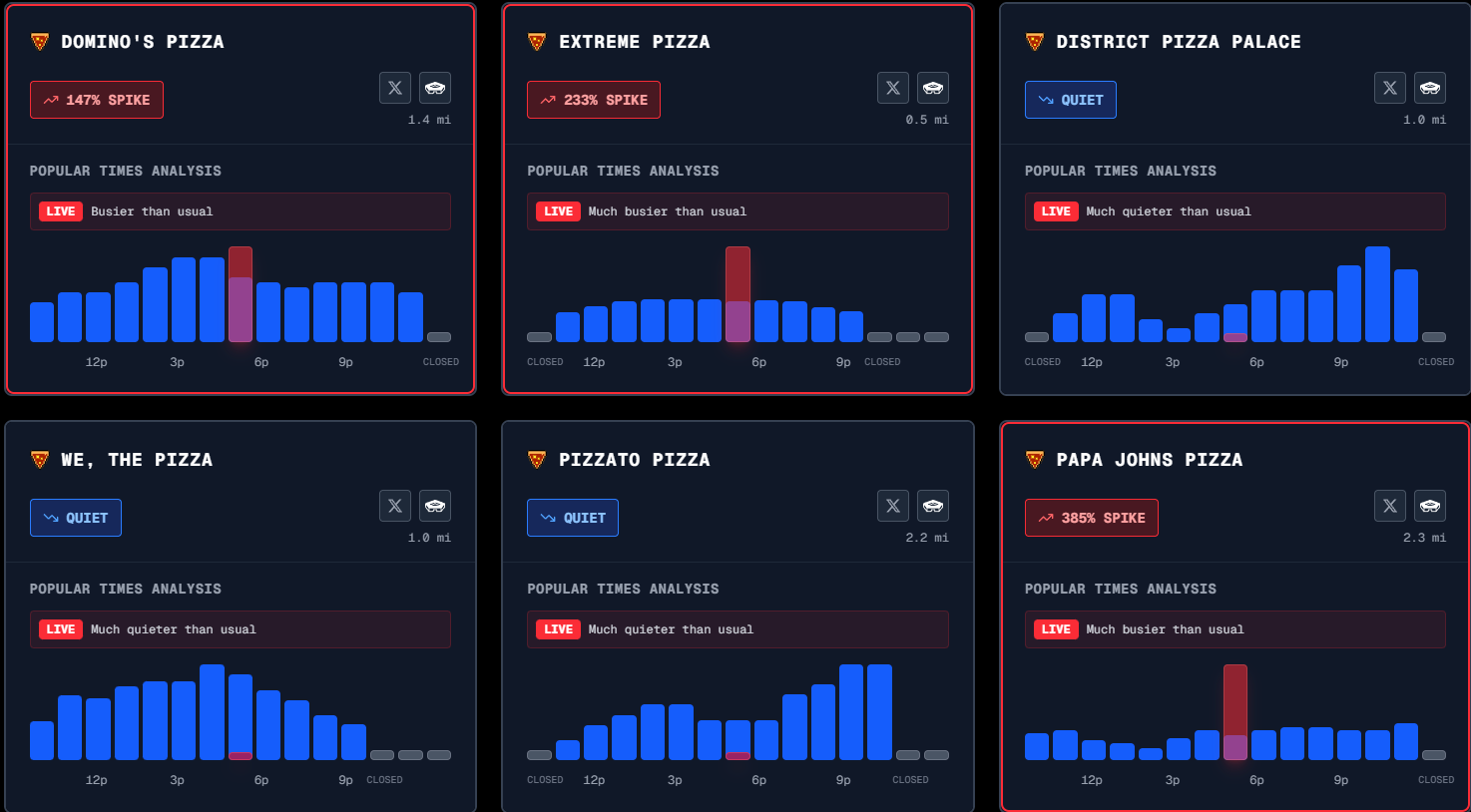Click QUIET badge on Pizzato Pizza
This screenshot has height=812, width=1471.
(x=573, y=518)
